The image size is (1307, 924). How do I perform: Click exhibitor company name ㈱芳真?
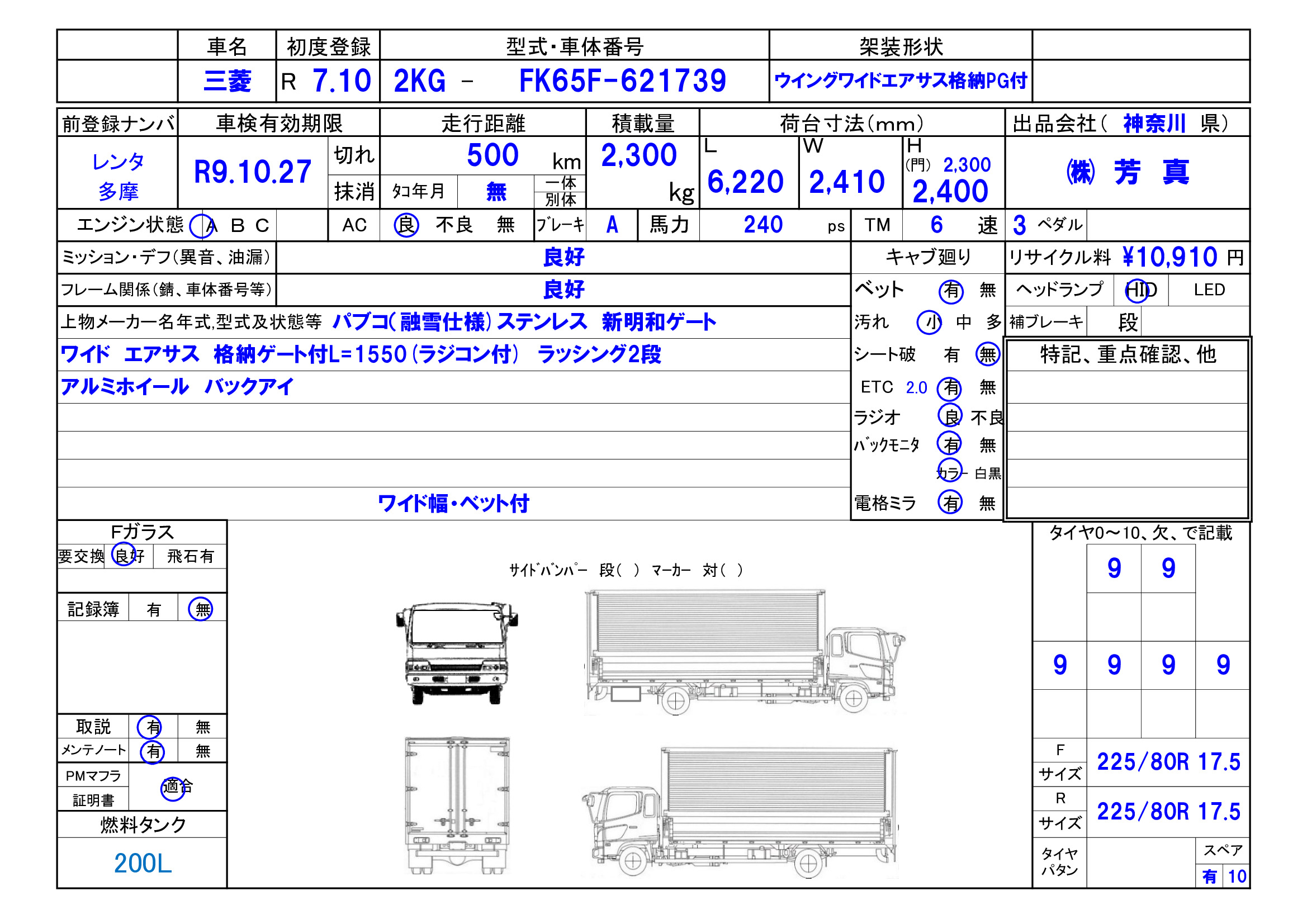click(x=1127, y=172)
